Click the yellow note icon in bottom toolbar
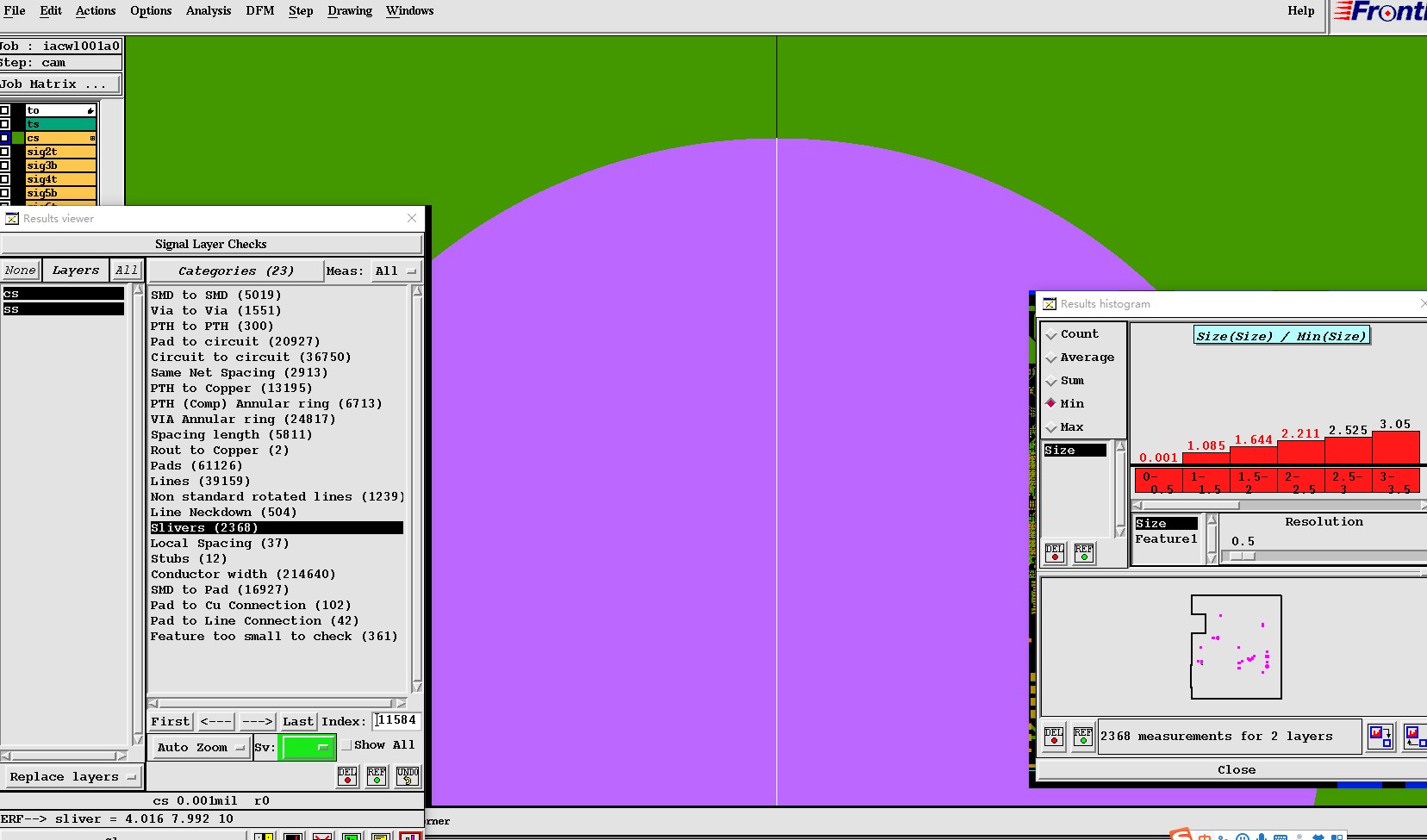The width and height of the screenshot is (1427, 840). 380,837
